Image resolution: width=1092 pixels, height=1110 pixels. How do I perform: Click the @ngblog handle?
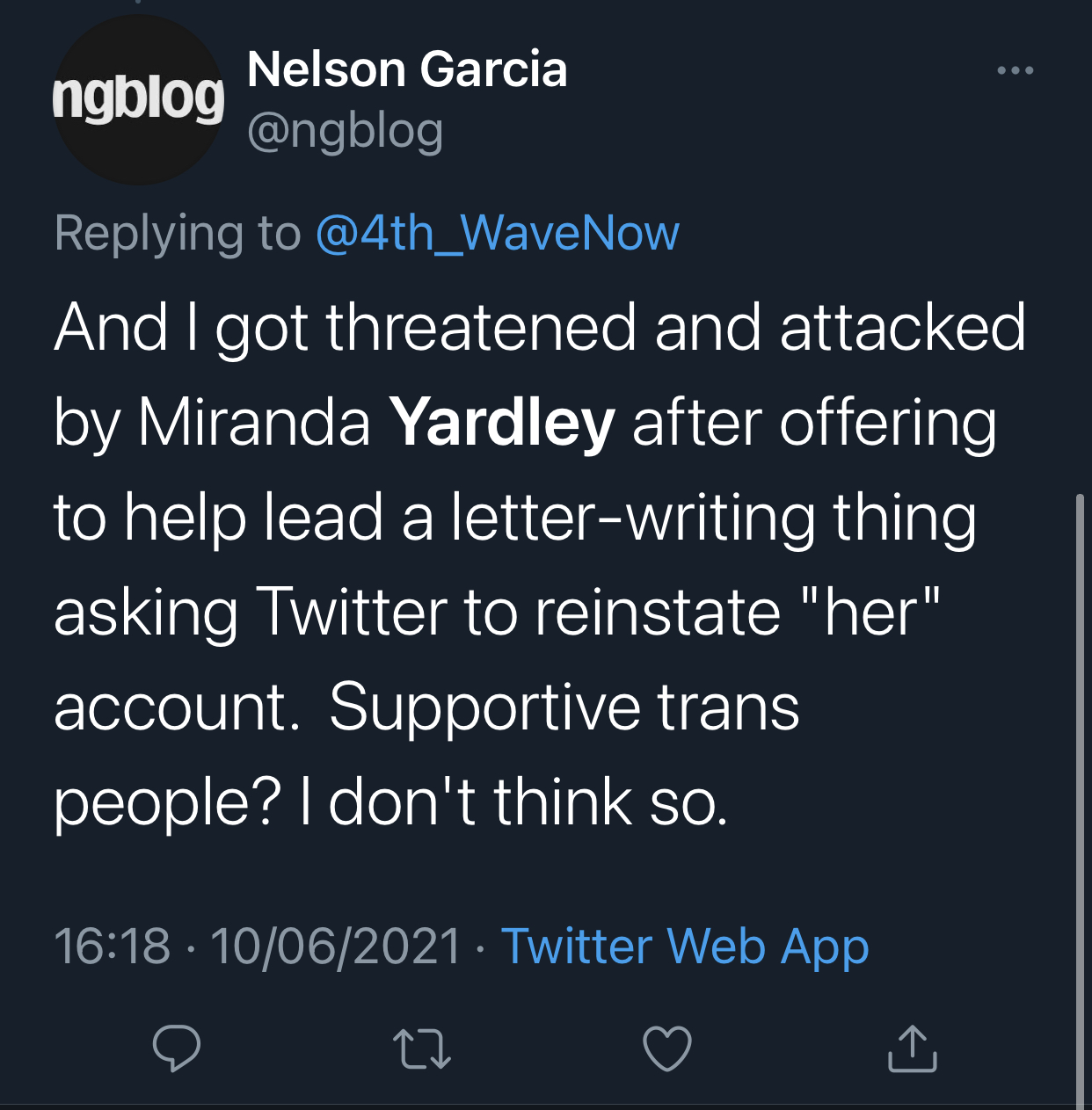pyautogui.click(x=346, y=131)
